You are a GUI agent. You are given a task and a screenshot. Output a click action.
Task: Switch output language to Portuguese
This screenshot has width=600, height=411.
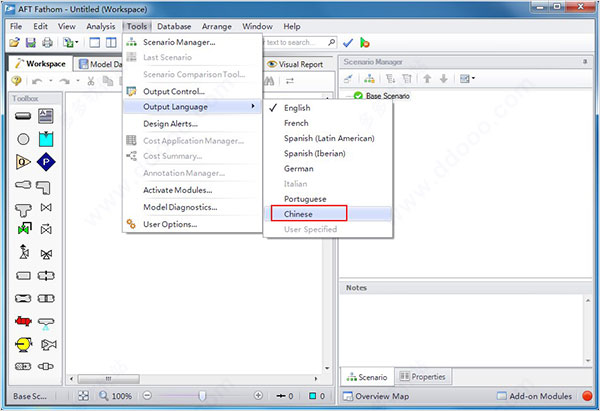click(x=328, y=199)
